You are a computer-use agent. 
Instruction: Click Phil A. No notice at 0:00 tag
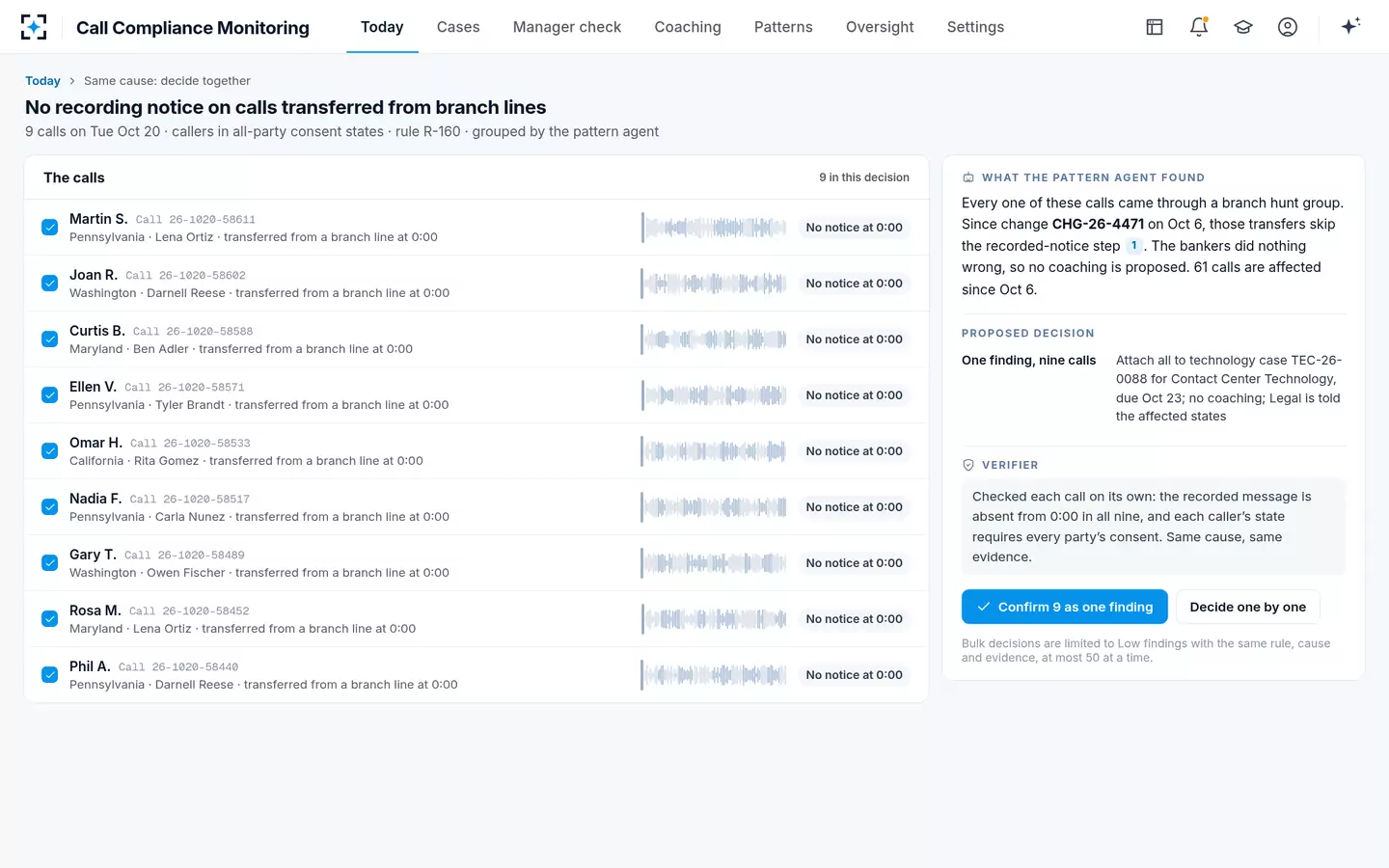pos(855,675)
